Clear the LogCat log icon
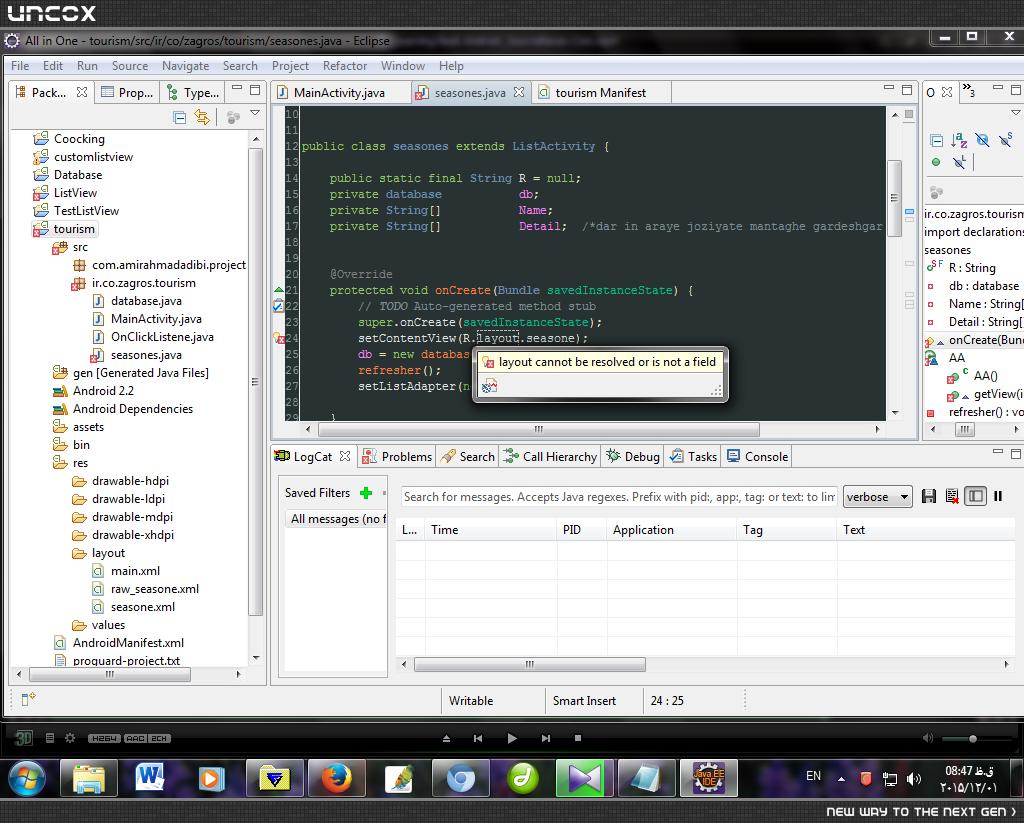This screenshot has height=823, width=1024. tap(952, 496)
